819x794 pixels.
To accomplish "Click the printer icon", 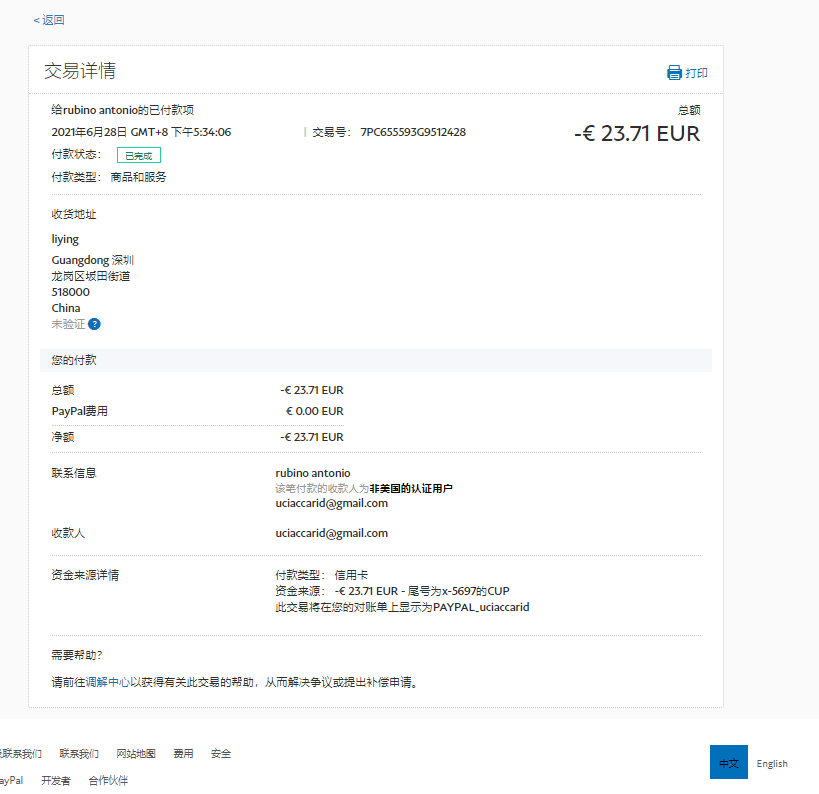I will (674, 73).
